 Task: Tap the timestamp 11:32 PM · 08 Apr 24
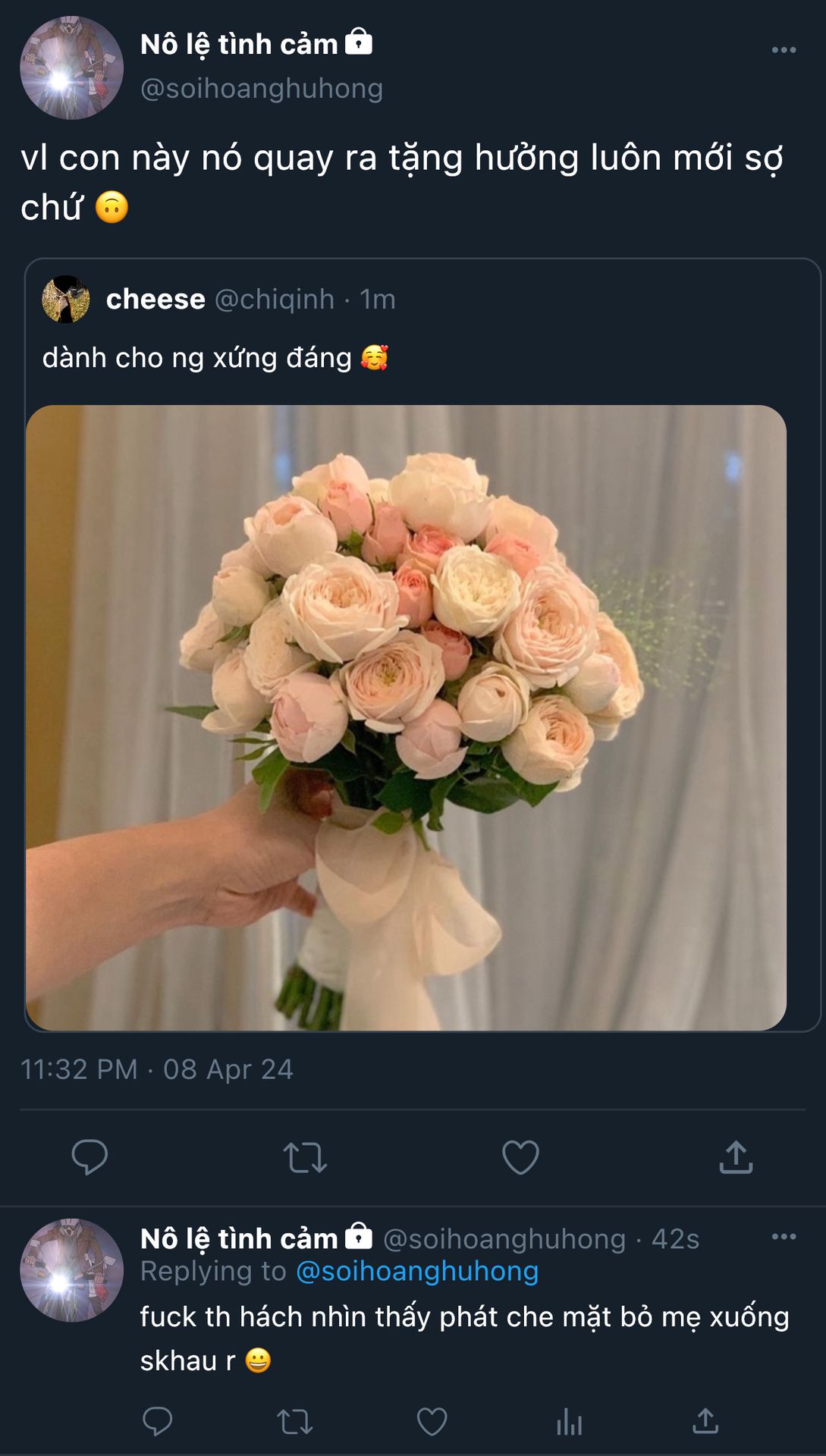tap(156, 1069)
